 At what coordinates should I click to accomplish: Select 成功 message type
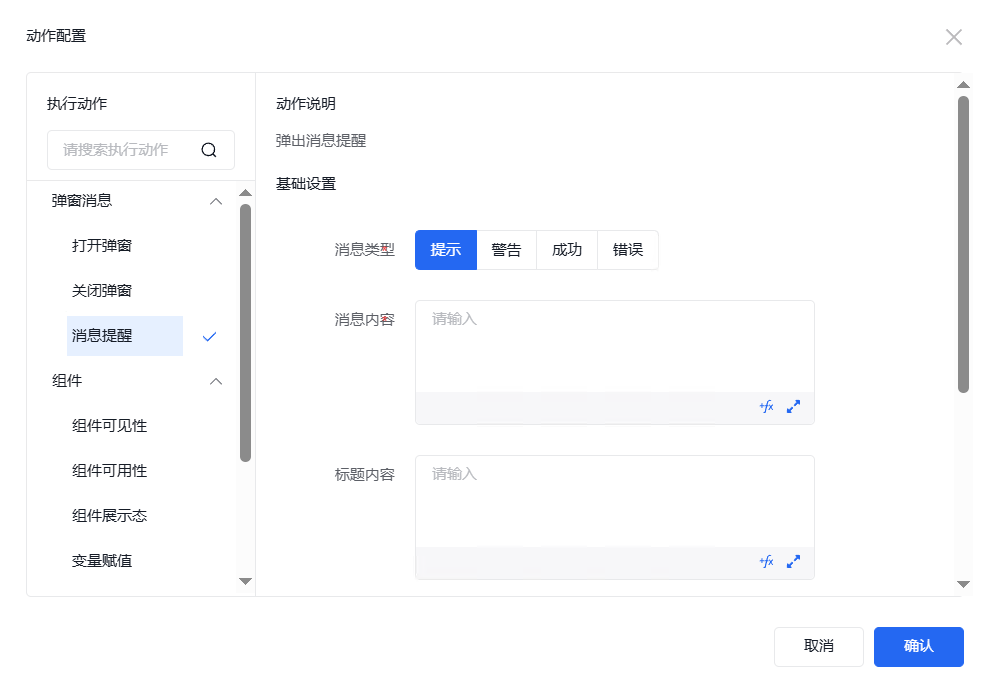click(x=567, y=250)
